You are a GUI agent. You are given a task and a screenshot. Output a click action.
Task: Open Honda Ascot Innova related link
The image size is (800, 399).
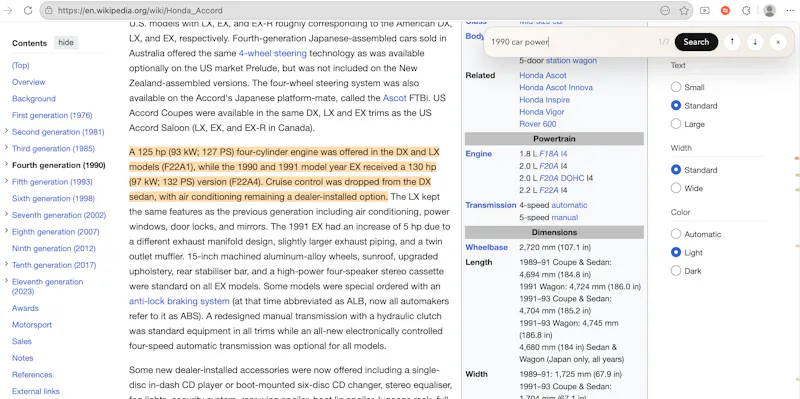(556, 87)
